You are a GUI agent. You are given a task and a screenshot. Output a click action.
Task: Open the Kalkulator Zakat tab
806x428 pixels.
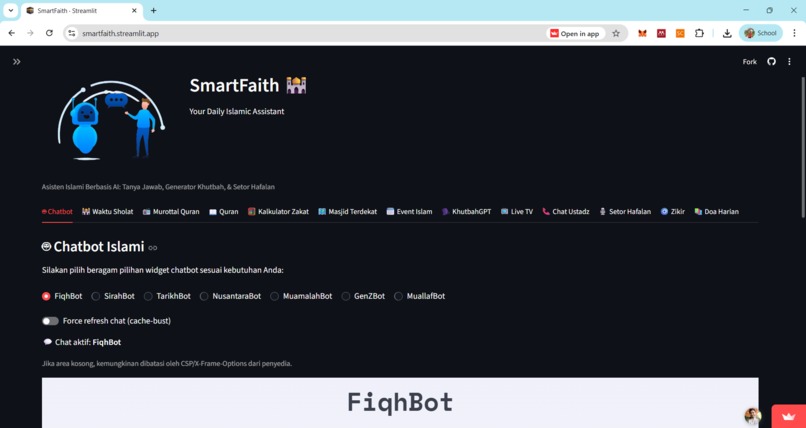point(278,212)
